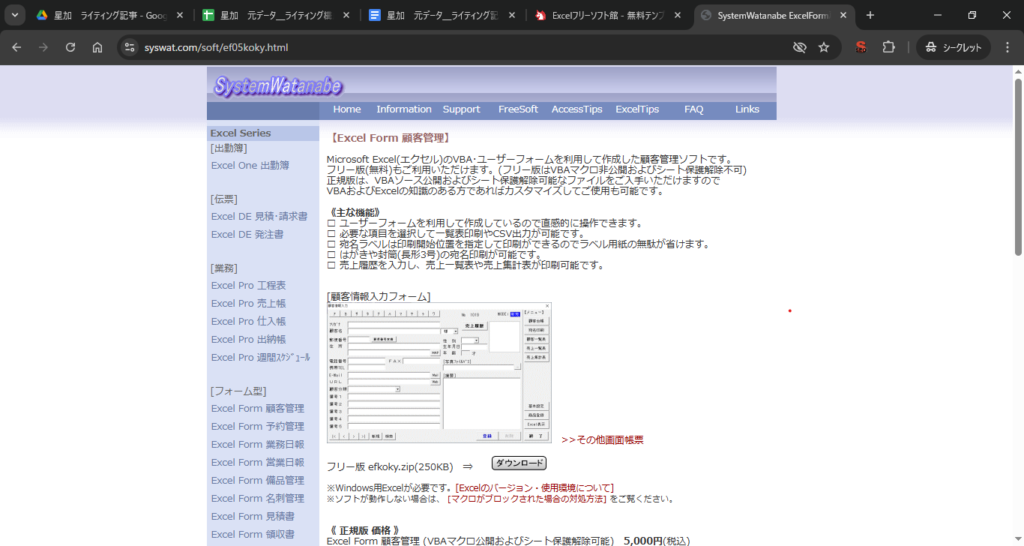
Task: Open Excel Form 備品管理 sidebar link
Action: coord(257,481)
